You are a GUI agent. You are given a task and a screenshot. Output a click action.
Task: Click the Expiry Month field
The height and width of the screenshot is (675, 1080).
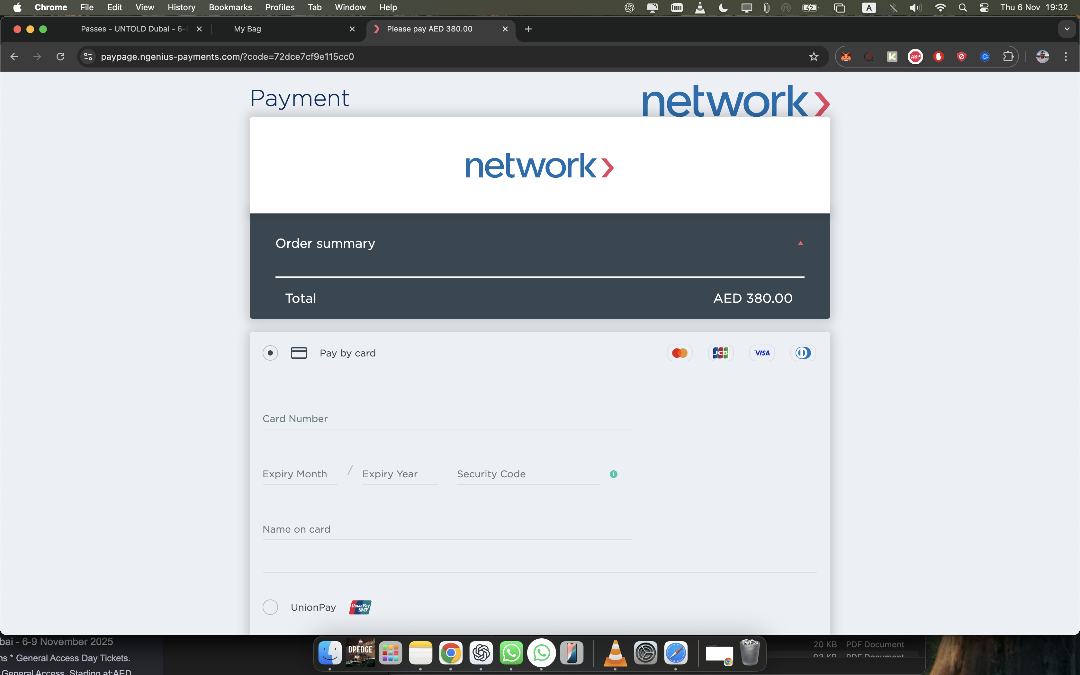tap(298, 474)
